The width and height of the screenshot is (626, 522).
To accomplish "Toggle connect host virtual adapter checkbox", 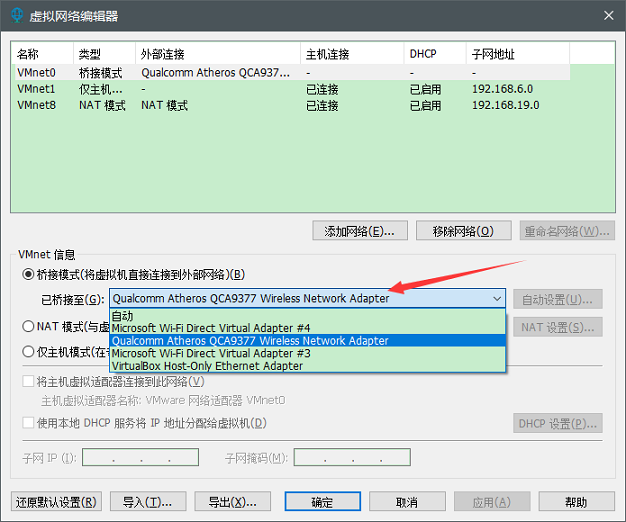I will point(28,382).
